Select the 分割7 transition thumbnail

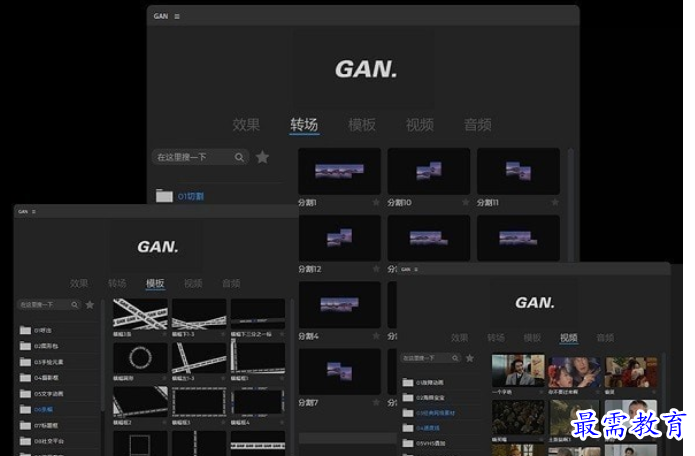(x=340, y=372)
